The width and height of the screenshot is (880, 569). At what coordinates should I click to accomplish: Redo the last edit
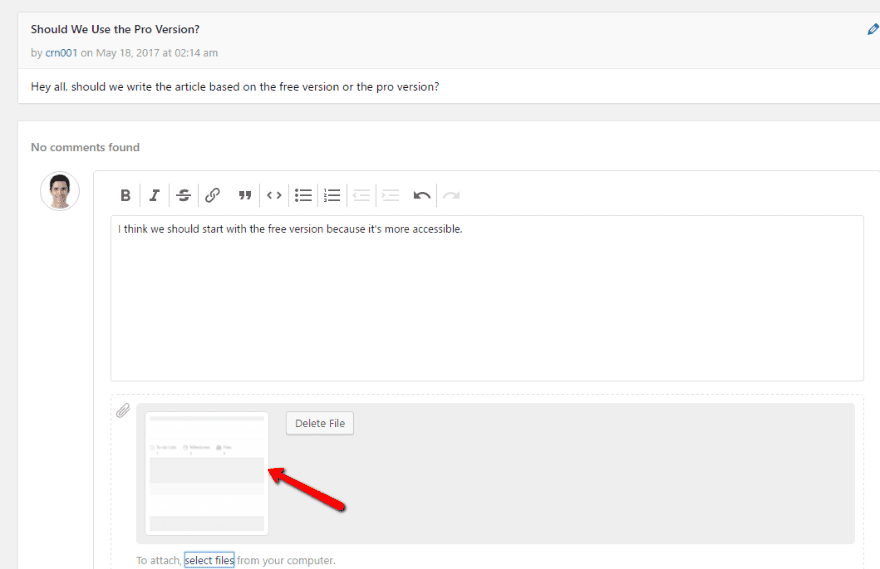tap(451, 195)
